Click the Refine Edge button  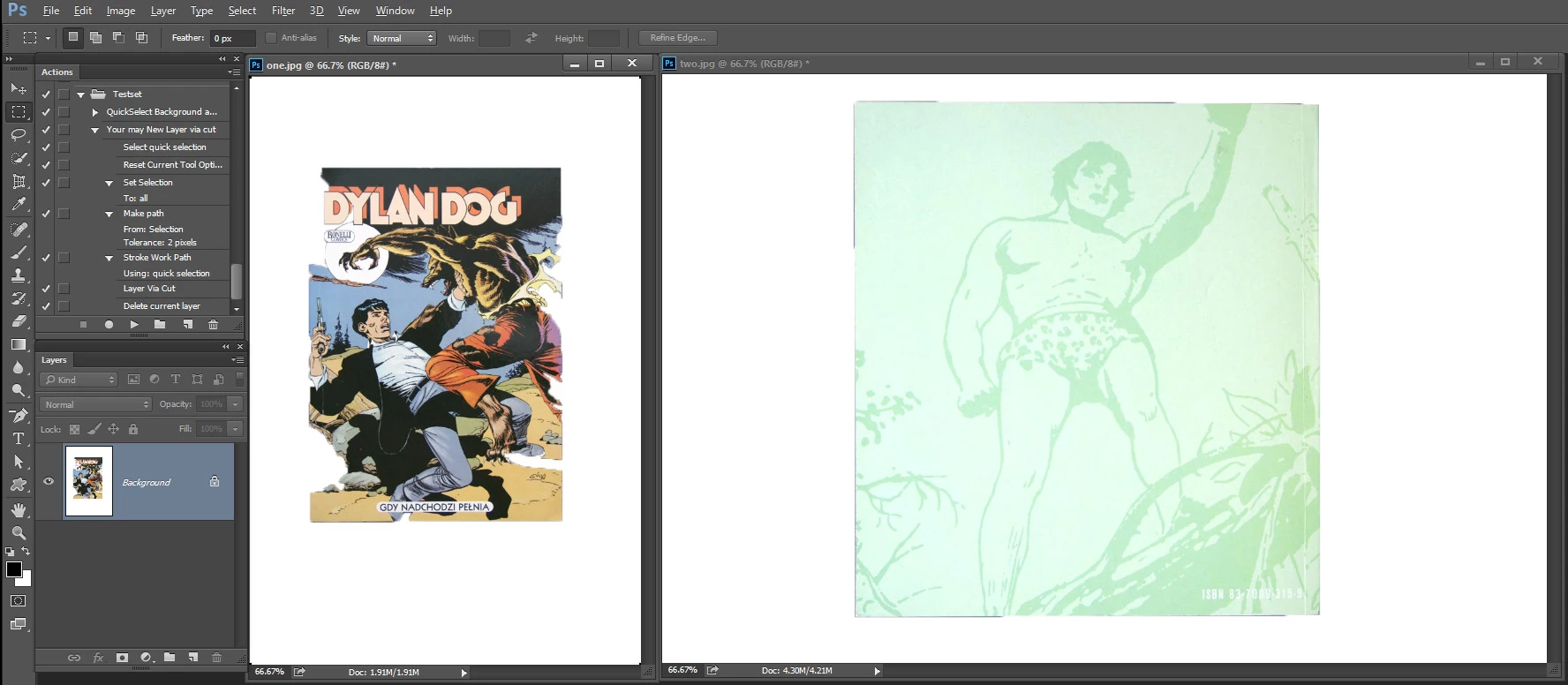point(678,38)
